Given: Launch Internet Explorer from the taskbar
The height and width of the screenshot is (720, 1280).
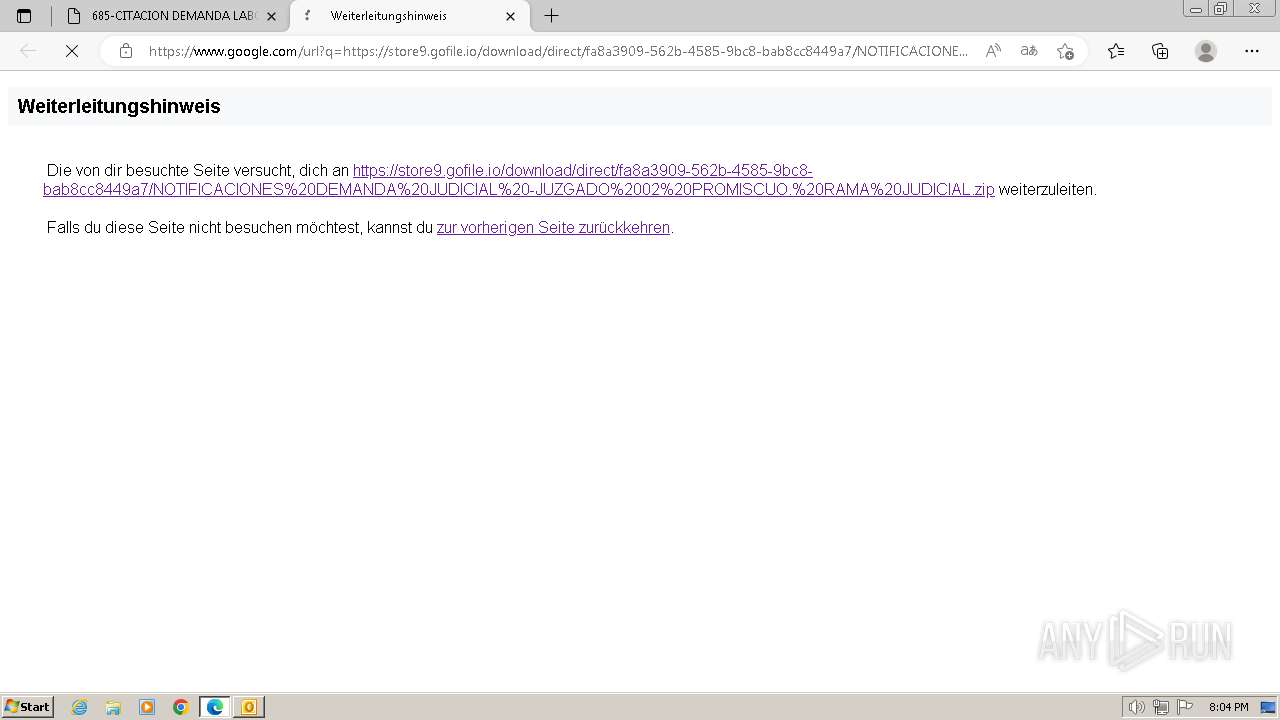Looking at the screenshot, I should (80, 707).
